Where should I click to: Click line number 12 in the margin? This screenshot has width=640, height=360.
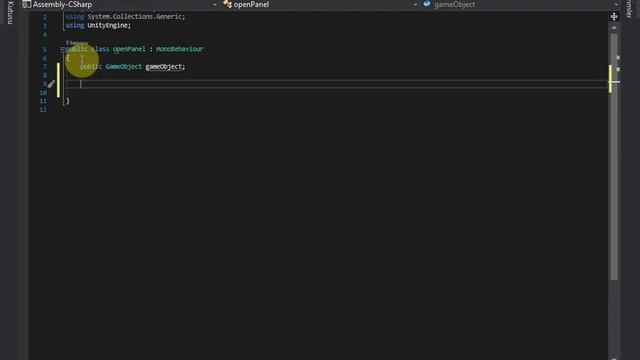pos(43,109)
